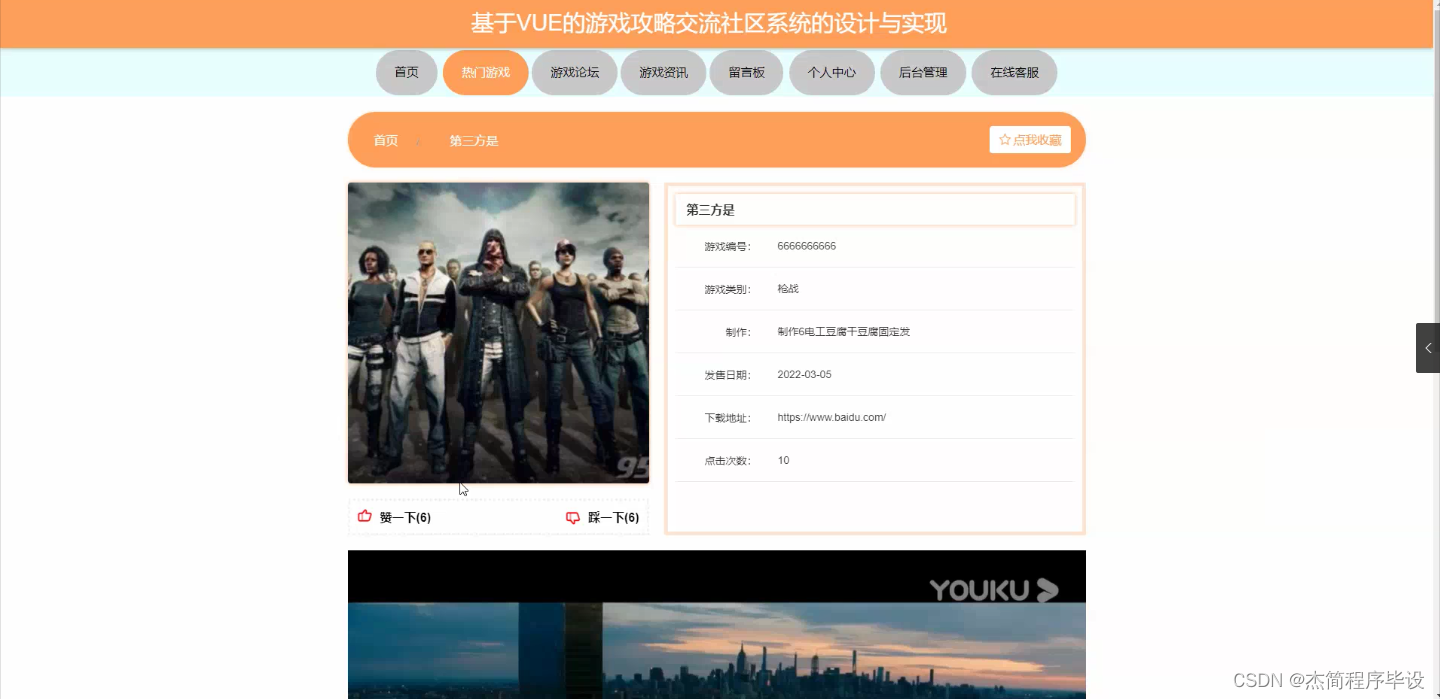Open the 游戏资讯 tab

coord(663,72)
